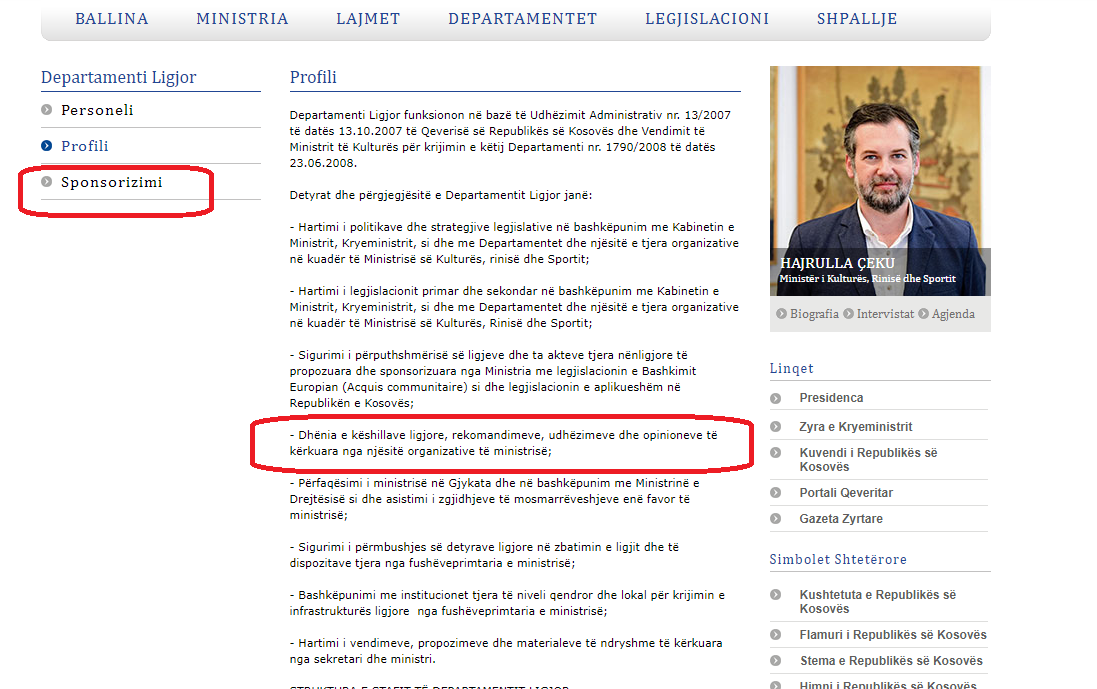Image resolution: width=1097 pixels, height=689 pixels.
Task: Click arrow icon before Agjenda
Action: [924, 314]
